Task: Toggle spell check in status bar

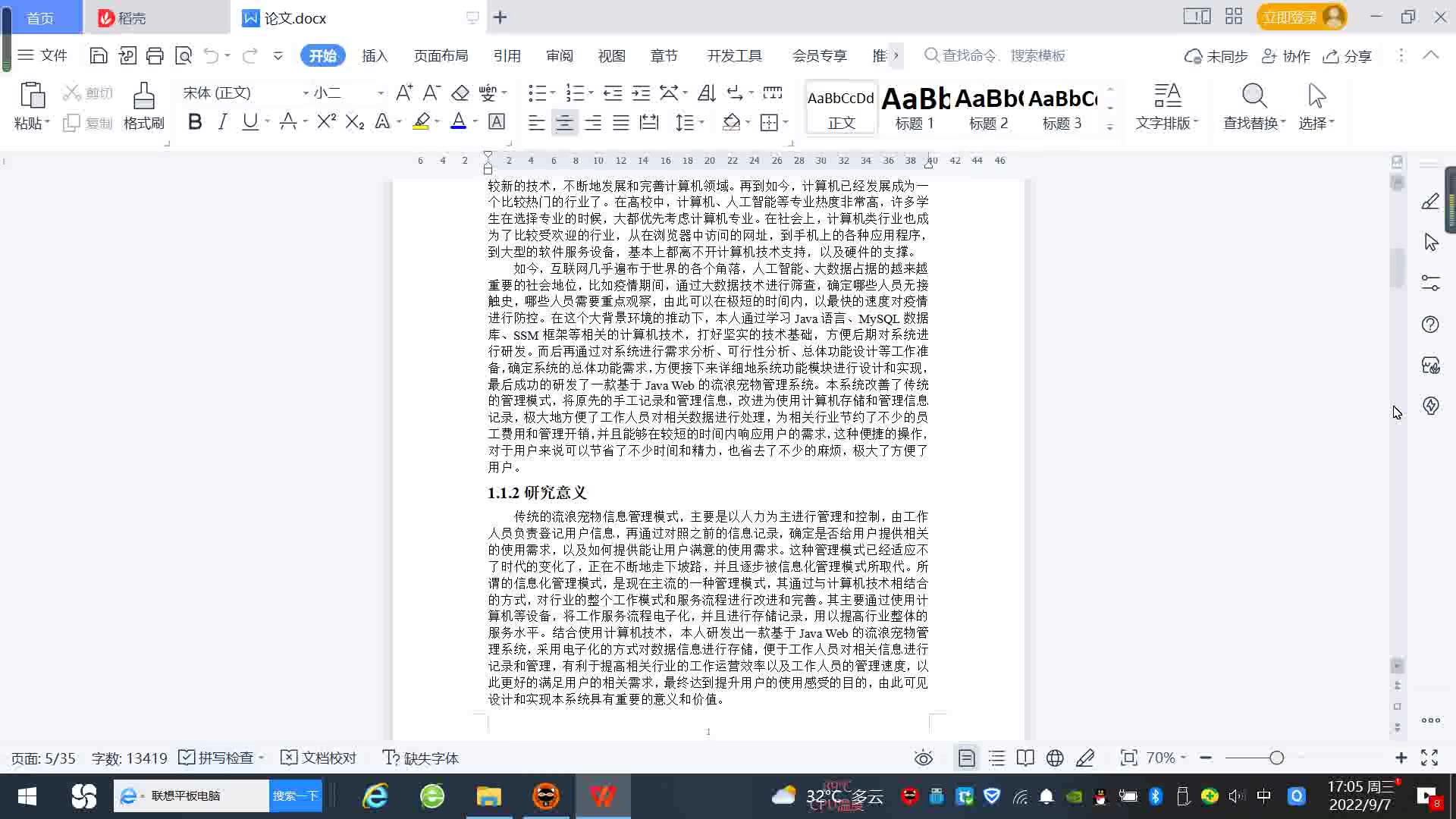Action: [221, 758]
